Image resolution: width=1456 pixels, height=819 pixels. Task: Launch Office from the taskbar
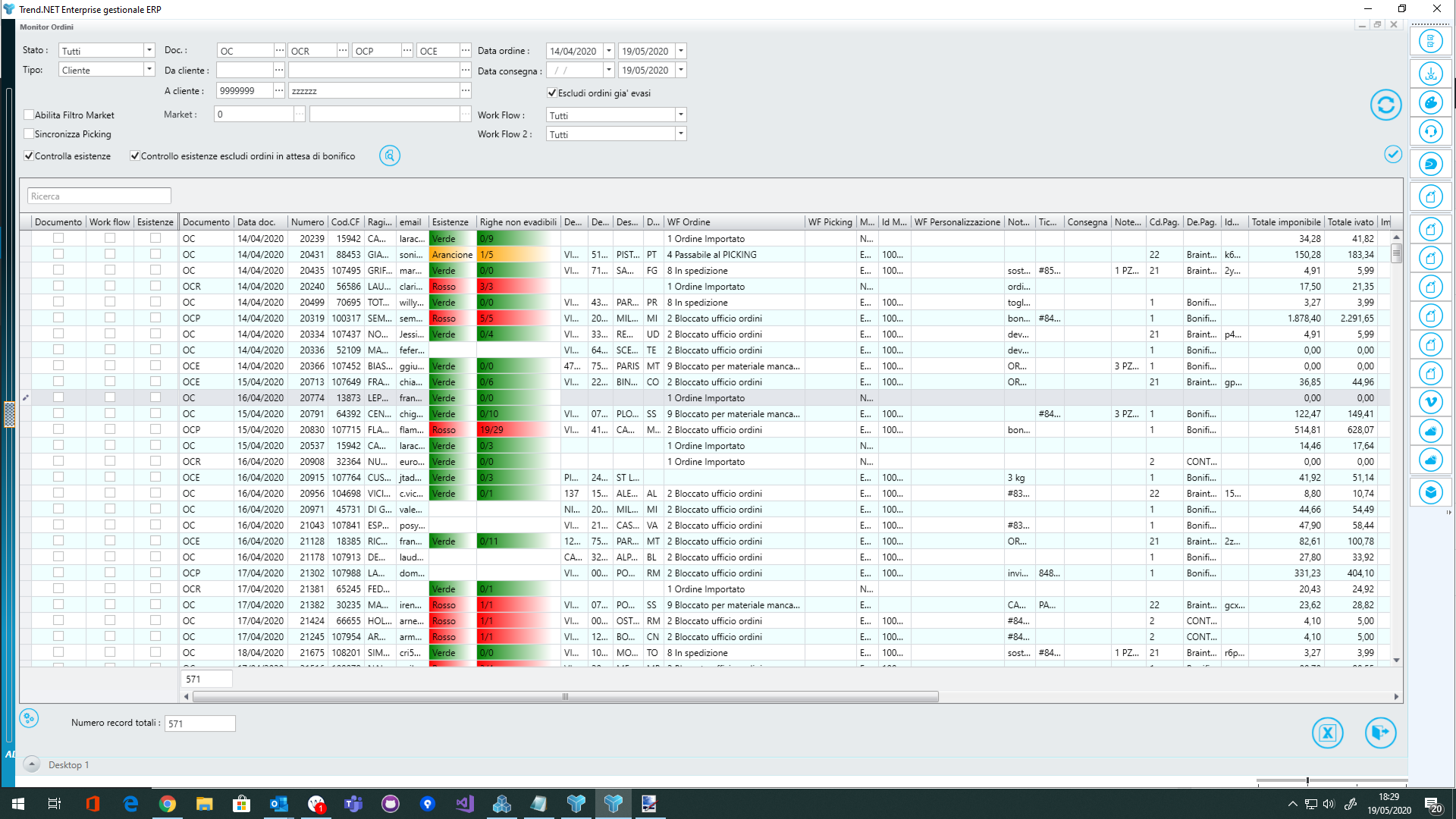[x=93, y=804]
